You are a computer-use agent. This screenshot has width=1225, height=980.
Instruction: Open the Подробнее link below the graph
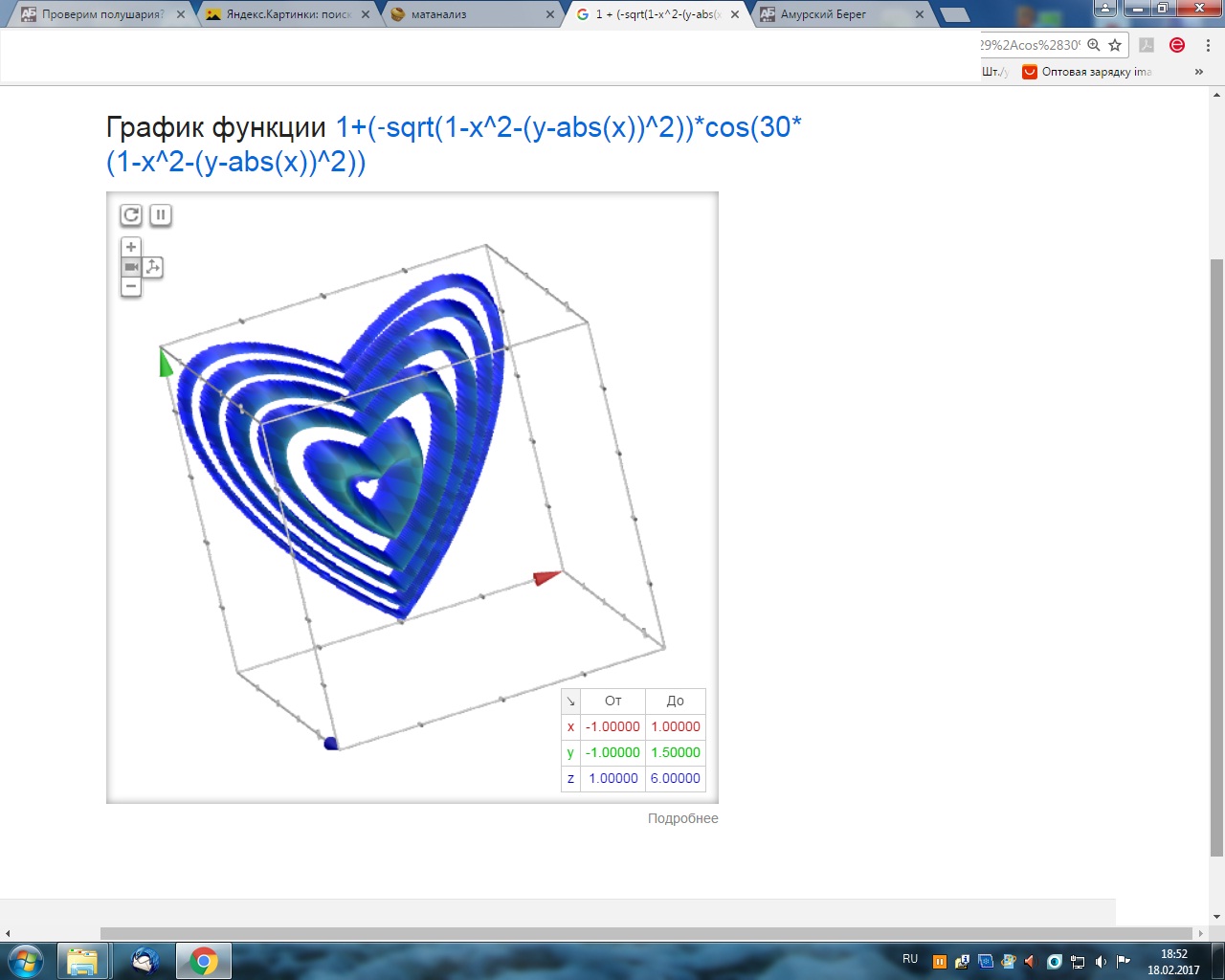682,818
